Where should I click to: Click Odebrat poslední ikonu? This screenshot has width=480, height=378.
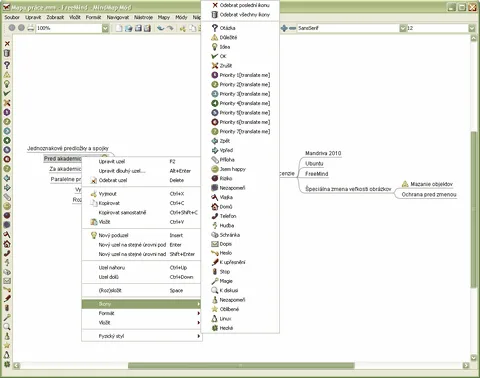click(x=240, y=5)
